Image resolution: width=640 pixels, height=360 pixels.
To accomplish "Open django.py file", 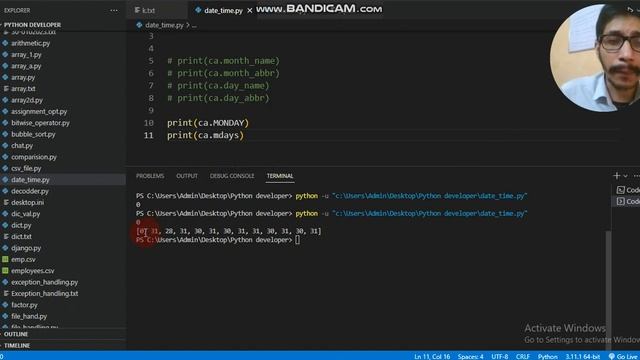I will tap(26, 248).
